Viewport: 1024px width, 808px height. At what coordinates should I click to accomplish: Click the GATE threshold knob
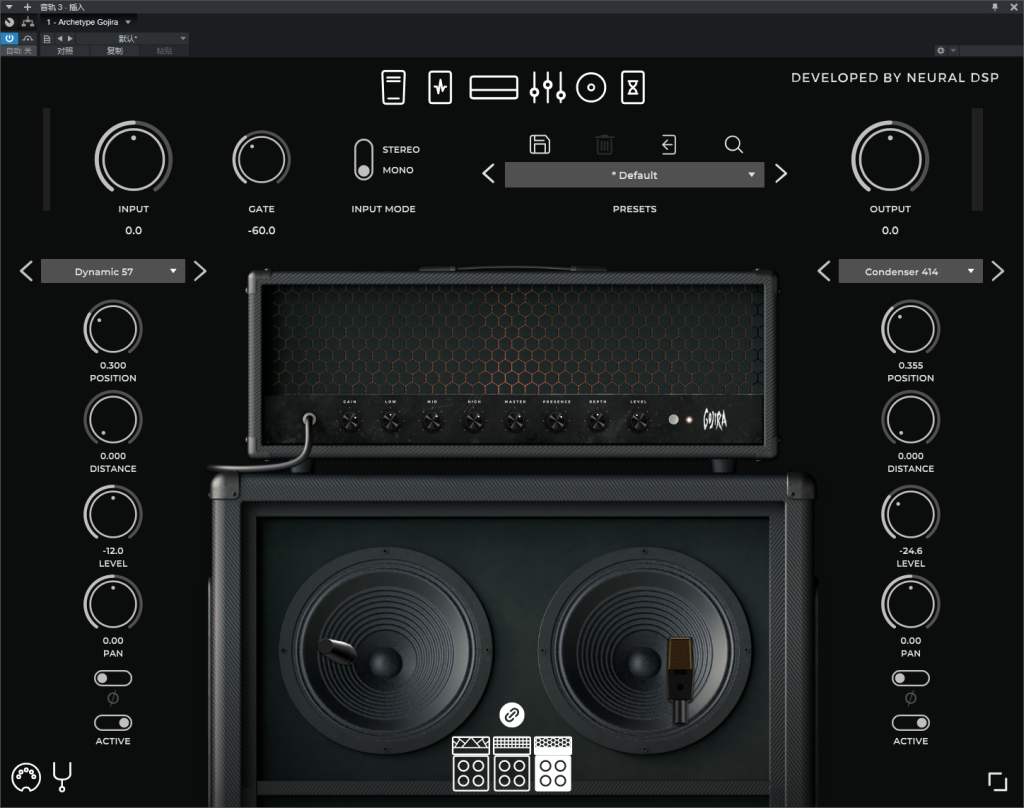click(261, 159)
